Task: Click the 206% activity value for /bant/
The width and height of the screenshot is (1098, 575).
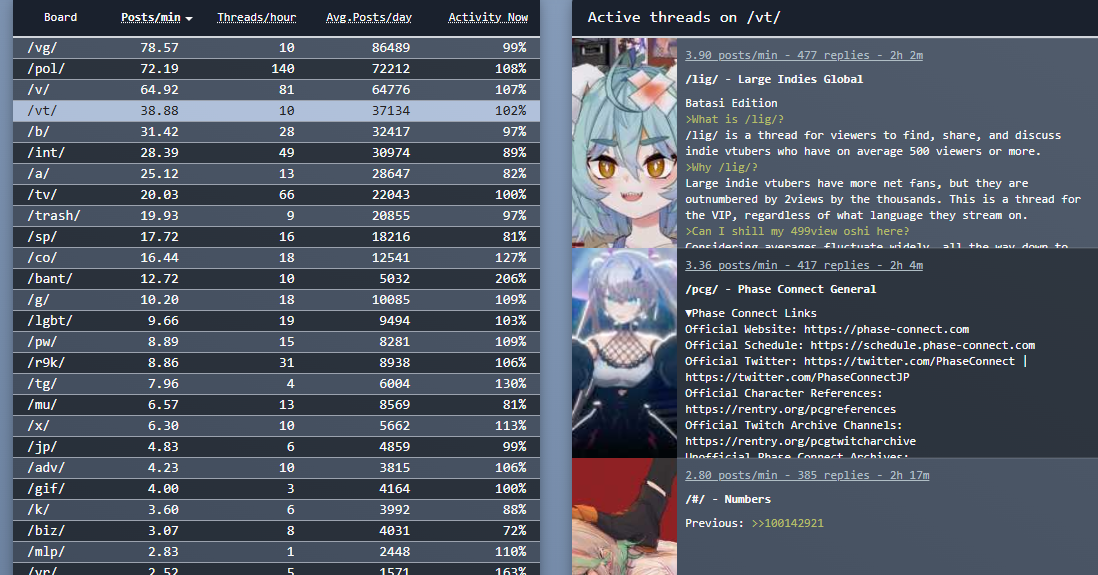Action: 510,279
